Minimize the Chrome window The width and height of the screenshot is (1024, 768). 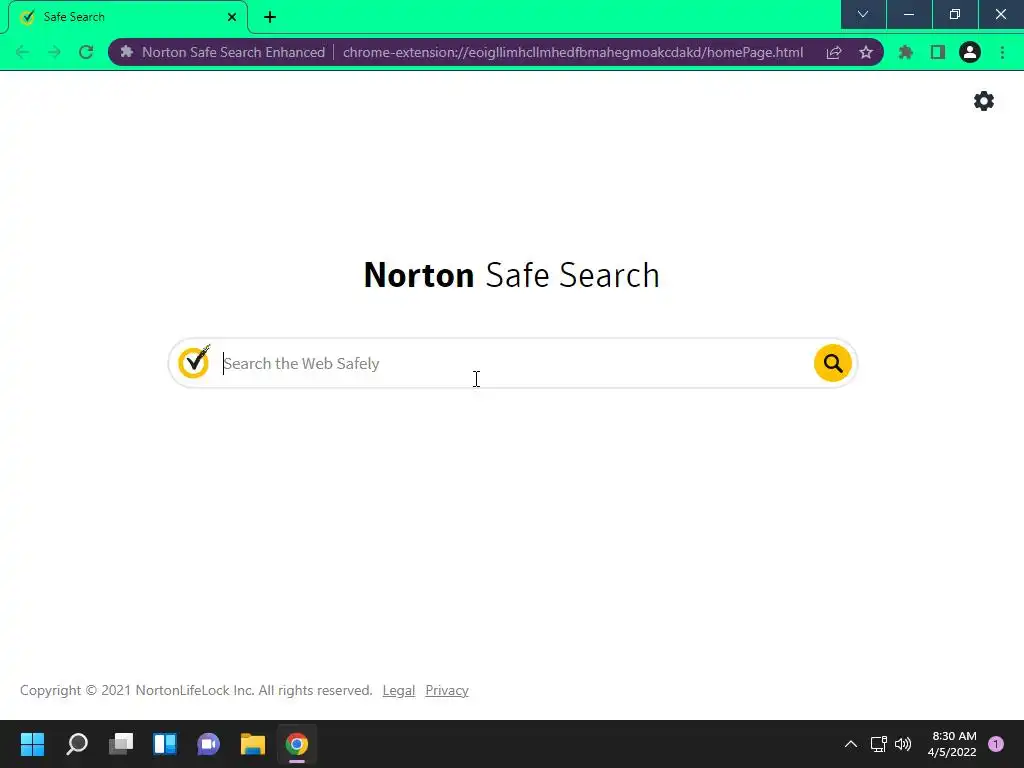click(x=909, y=14)
